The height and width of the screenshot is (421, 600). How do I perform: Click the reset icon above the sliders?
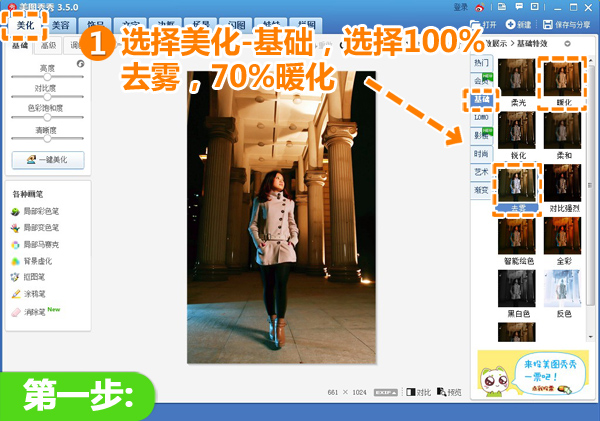coord(80,64)
